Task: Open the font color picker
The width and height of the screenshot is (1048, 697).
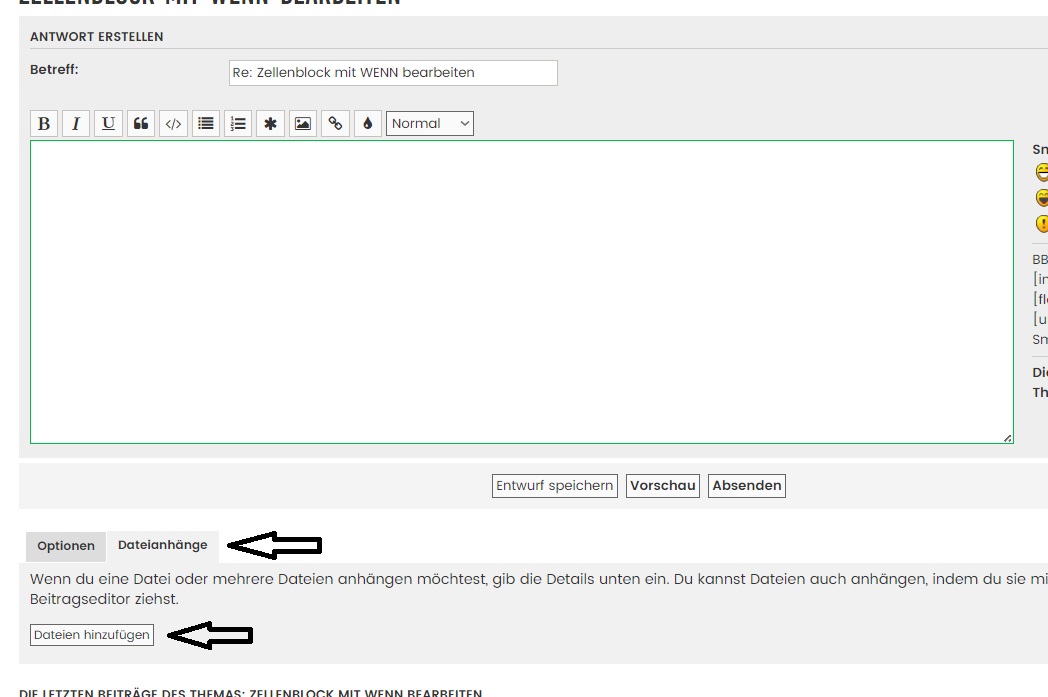Action: click(367, 124)
